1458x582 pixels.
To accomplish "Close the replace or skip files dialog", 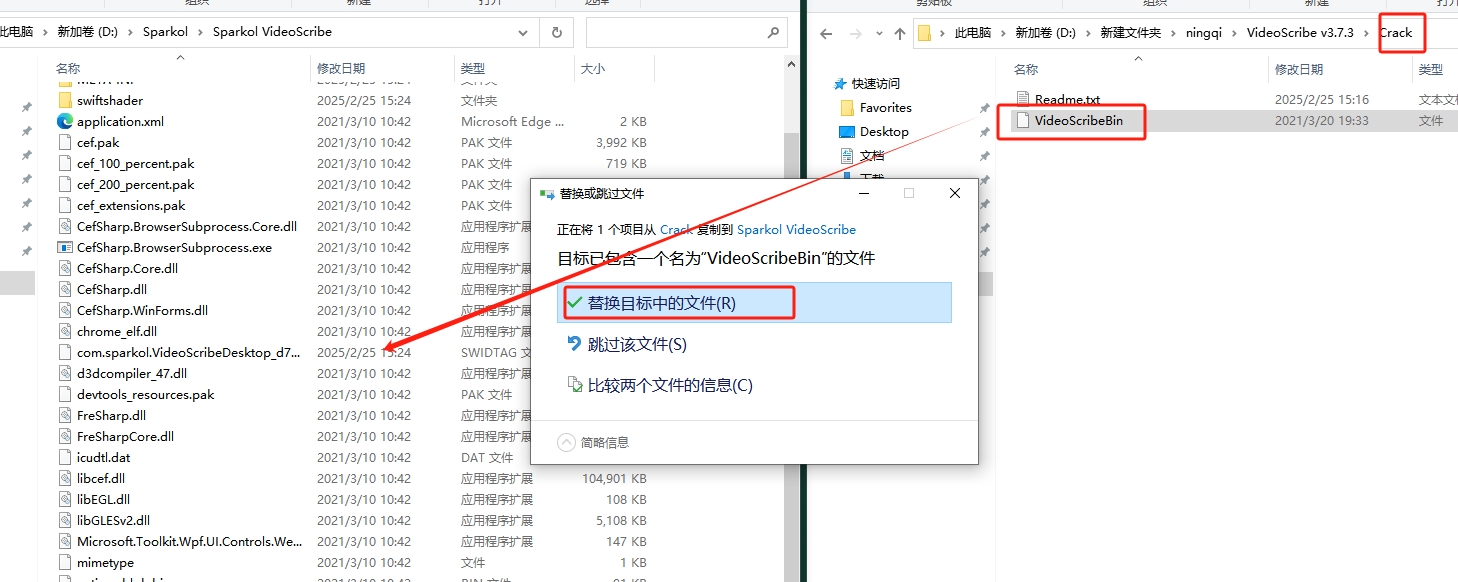I will (955, 193).
